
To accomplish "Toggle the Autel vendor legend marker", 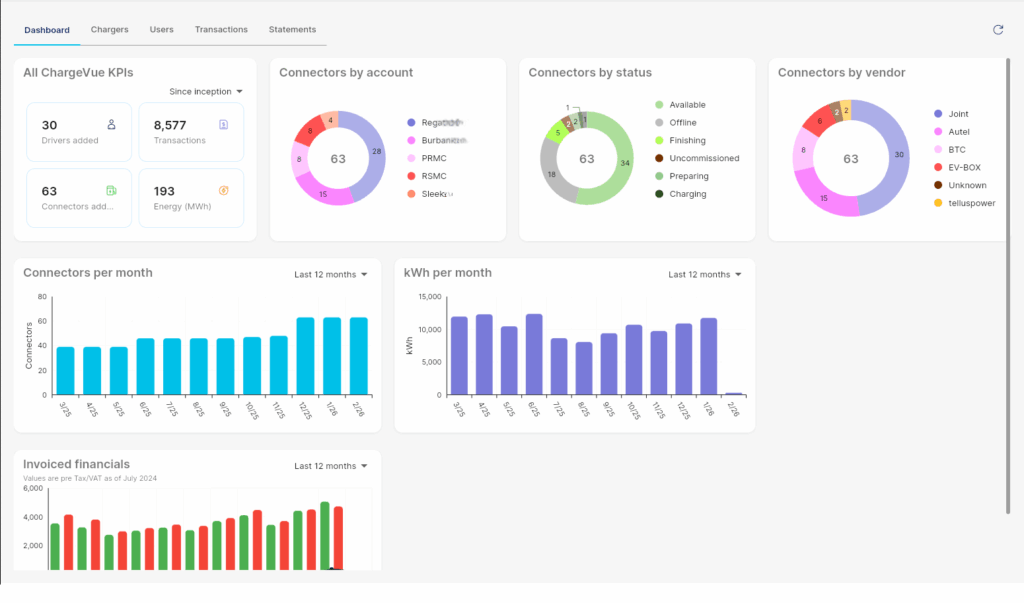I will [x=937, y=132].
